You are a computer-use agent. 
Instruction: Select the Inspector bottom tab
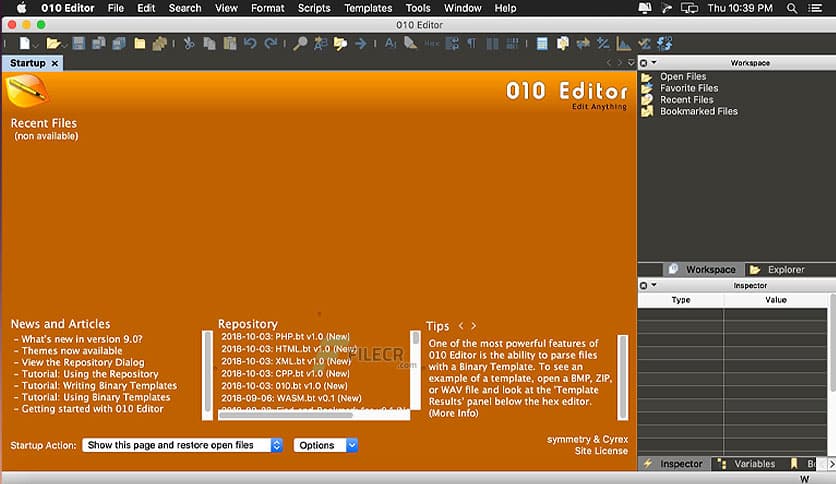pyautogui.click(x=674, y=464)
